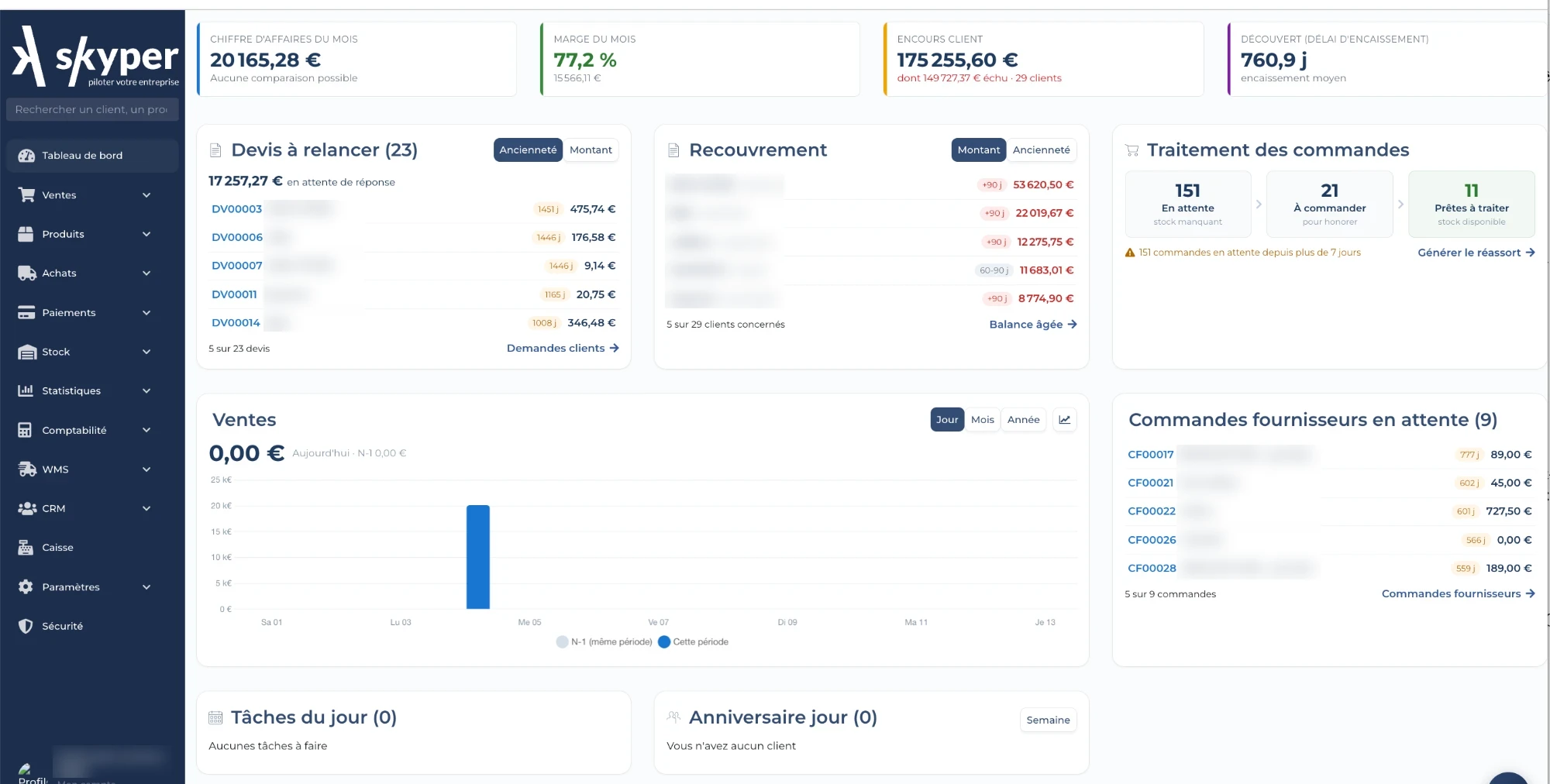Click the CRM people icon
This screenshot has height=784, width=1550.
27,508
